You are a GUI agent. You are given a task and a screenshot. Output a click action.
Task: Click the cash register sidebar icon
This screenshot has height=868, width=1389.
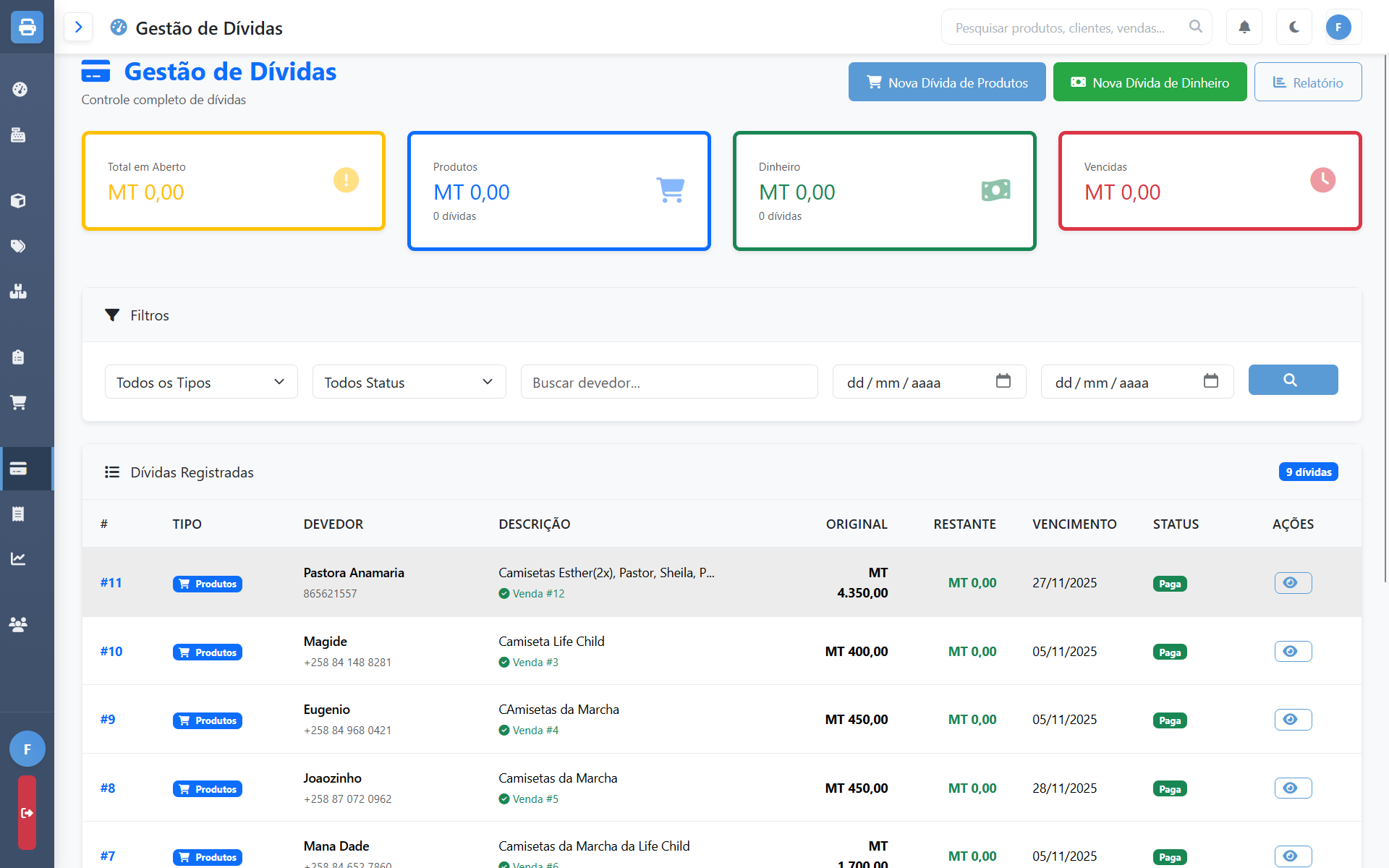pos(19,135)
